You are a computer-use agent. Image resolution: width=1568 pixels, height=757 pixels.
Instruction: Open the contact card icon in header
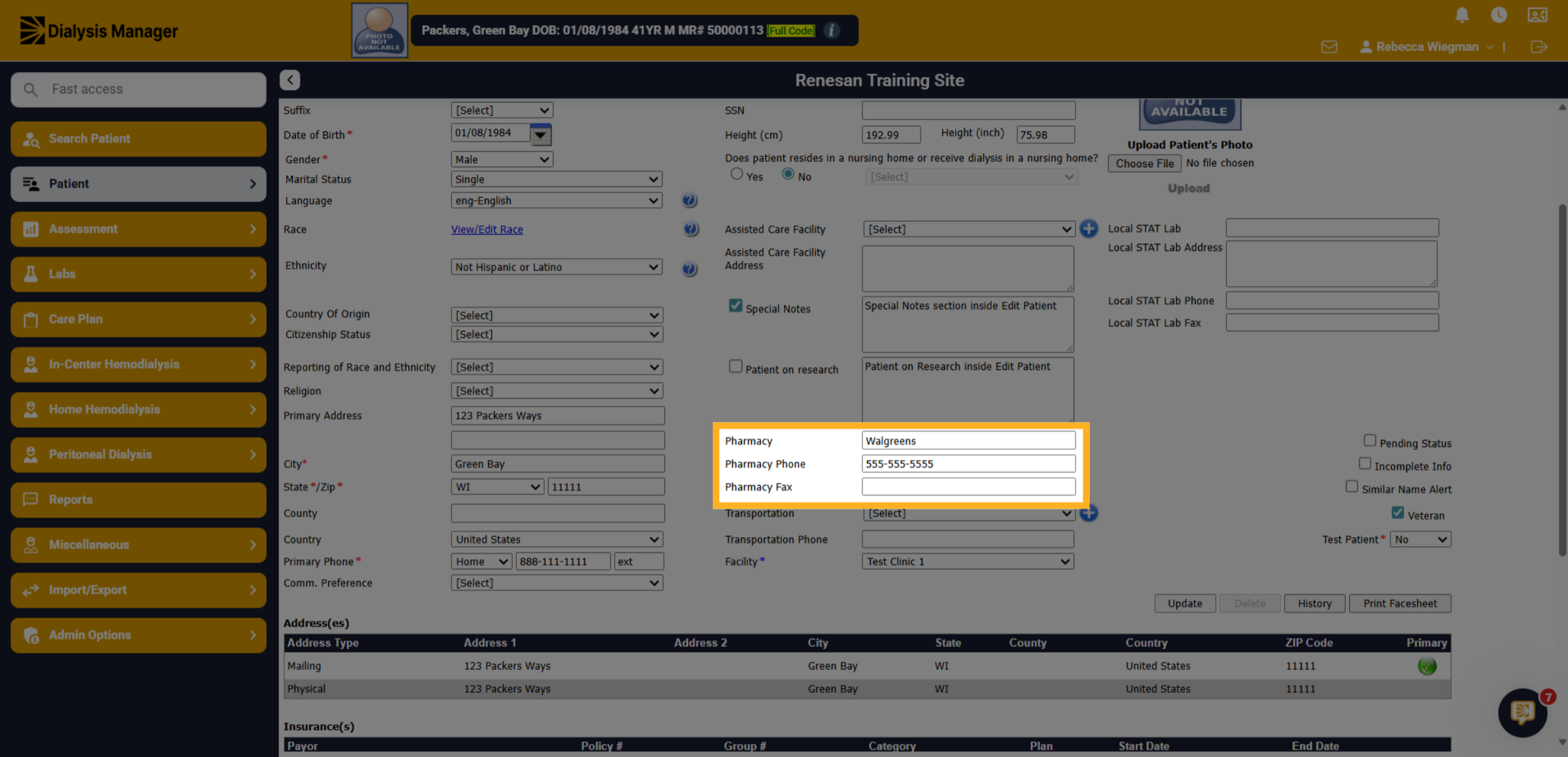[1537, 15]
